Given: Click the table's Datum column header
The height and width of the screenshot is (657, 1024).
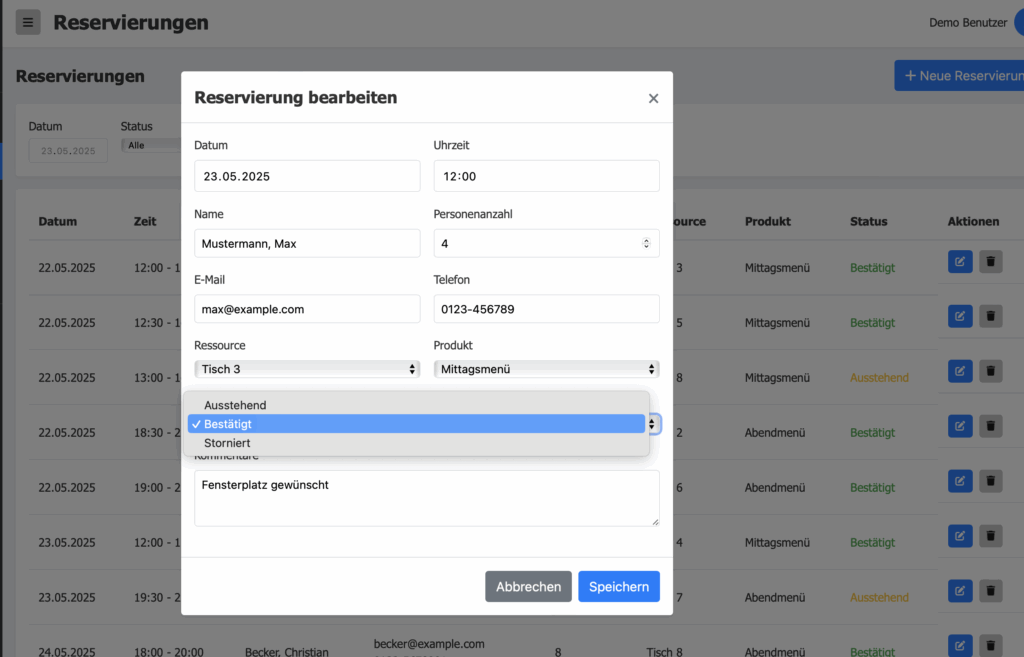Looking at the screenshot, I should pyautogui.click(x=57, y=221).
